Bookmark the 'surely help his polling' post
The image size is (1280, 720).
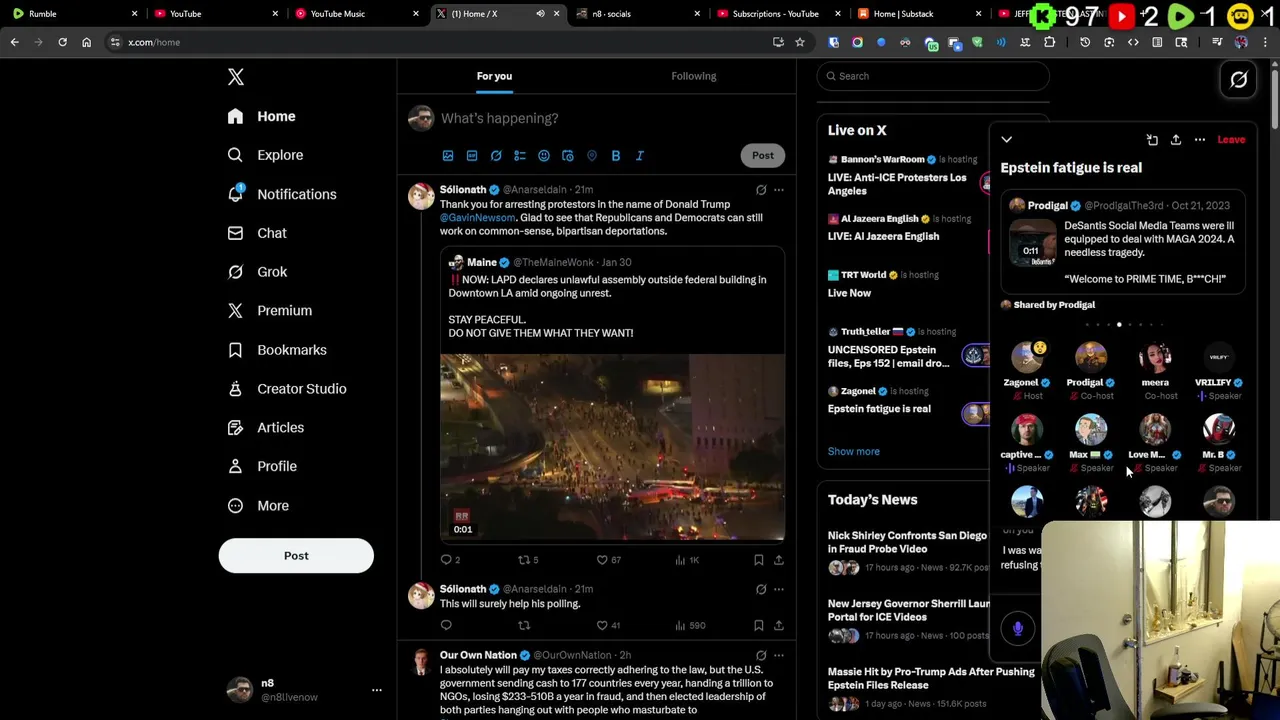pyautogui.click(x=759, y=626)
